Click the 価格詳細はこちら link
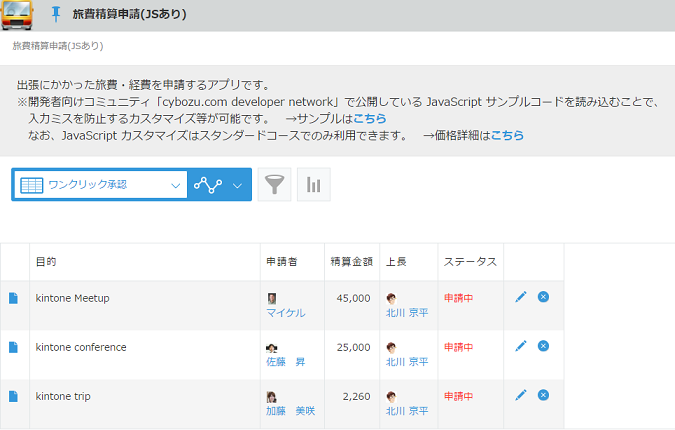Viewport: 675px width, 430px height. coord(507,136)
